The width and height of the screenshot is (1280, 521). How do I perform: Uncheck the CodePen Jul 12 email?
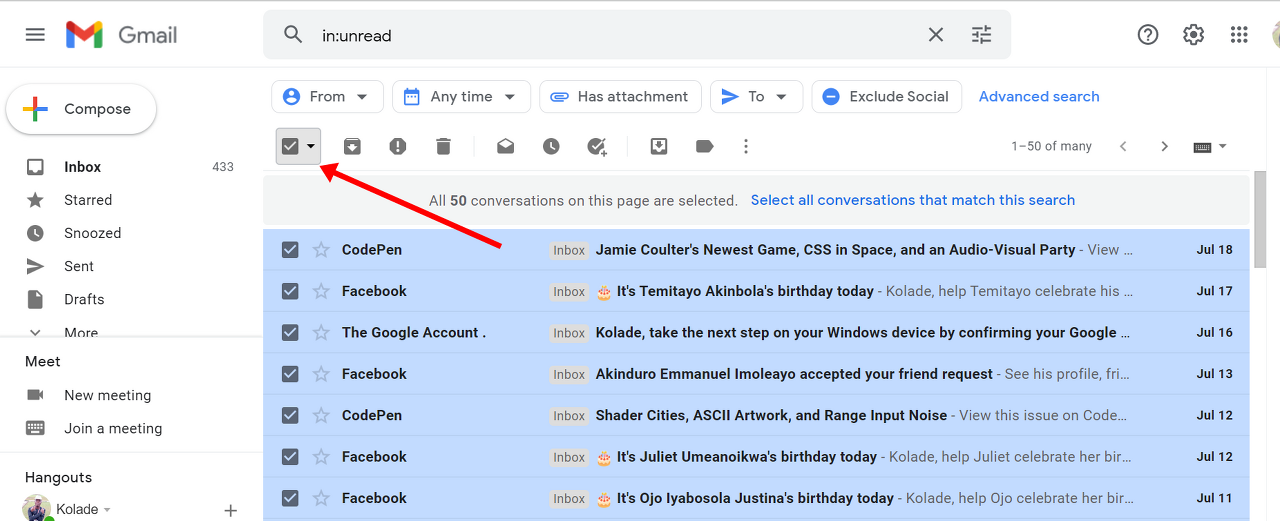tap(290, 415)
